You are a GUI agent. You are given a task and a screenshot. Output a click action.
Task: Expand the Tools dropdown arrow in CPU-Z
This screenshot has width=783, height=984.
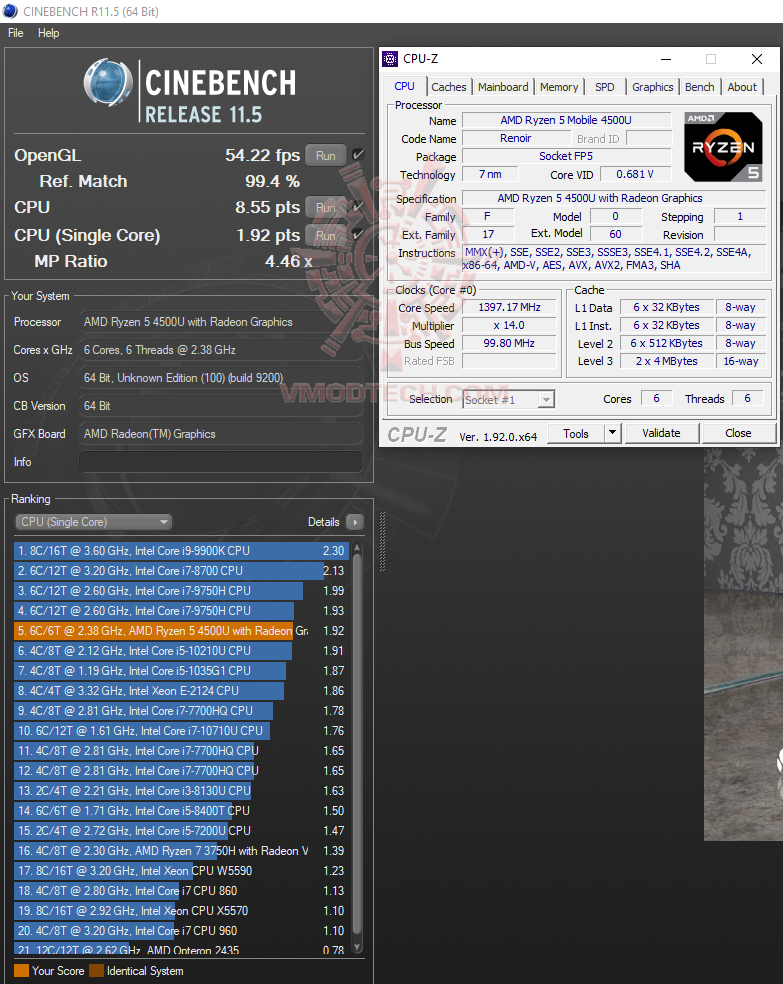point(612,433)
